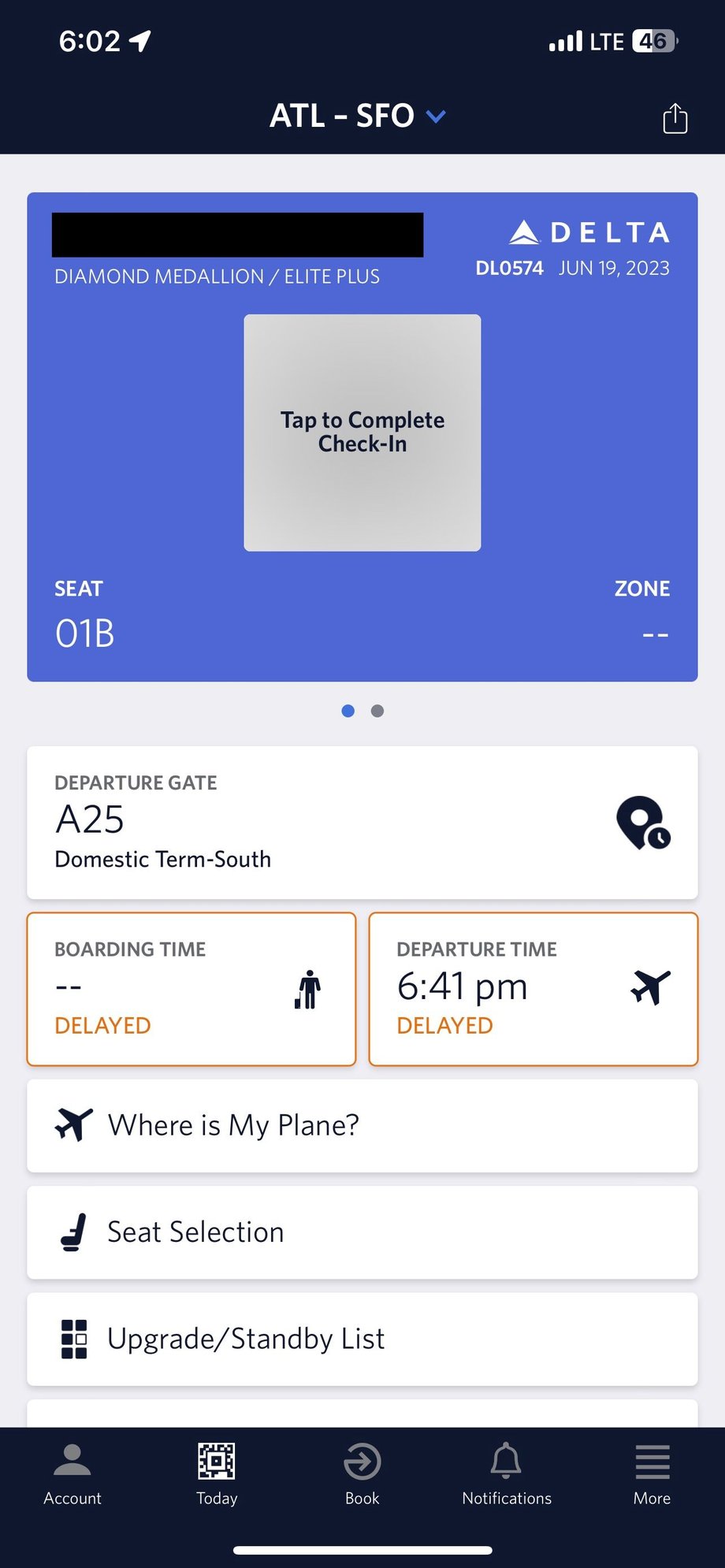Select the first page indicator dot
The width and height of the screenshot is (725, 1568).
[348, 711]
